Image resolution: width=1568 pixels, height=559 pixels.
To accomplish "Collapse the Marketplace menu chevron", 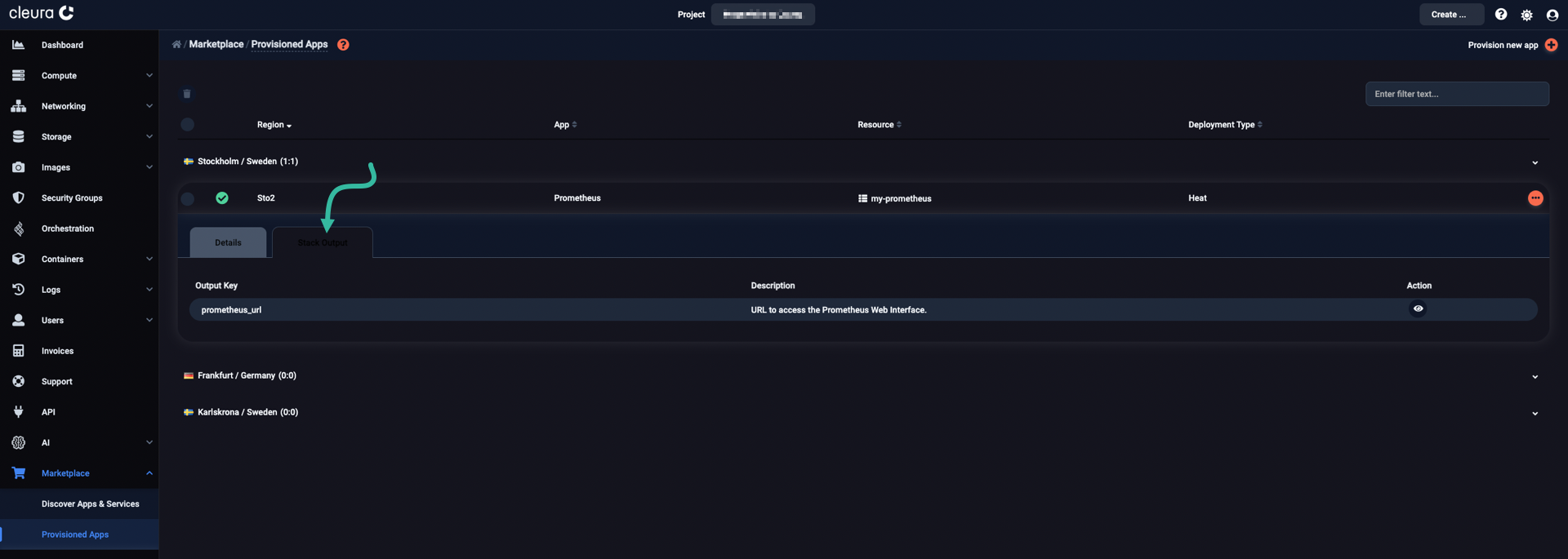I will [149, 473].
